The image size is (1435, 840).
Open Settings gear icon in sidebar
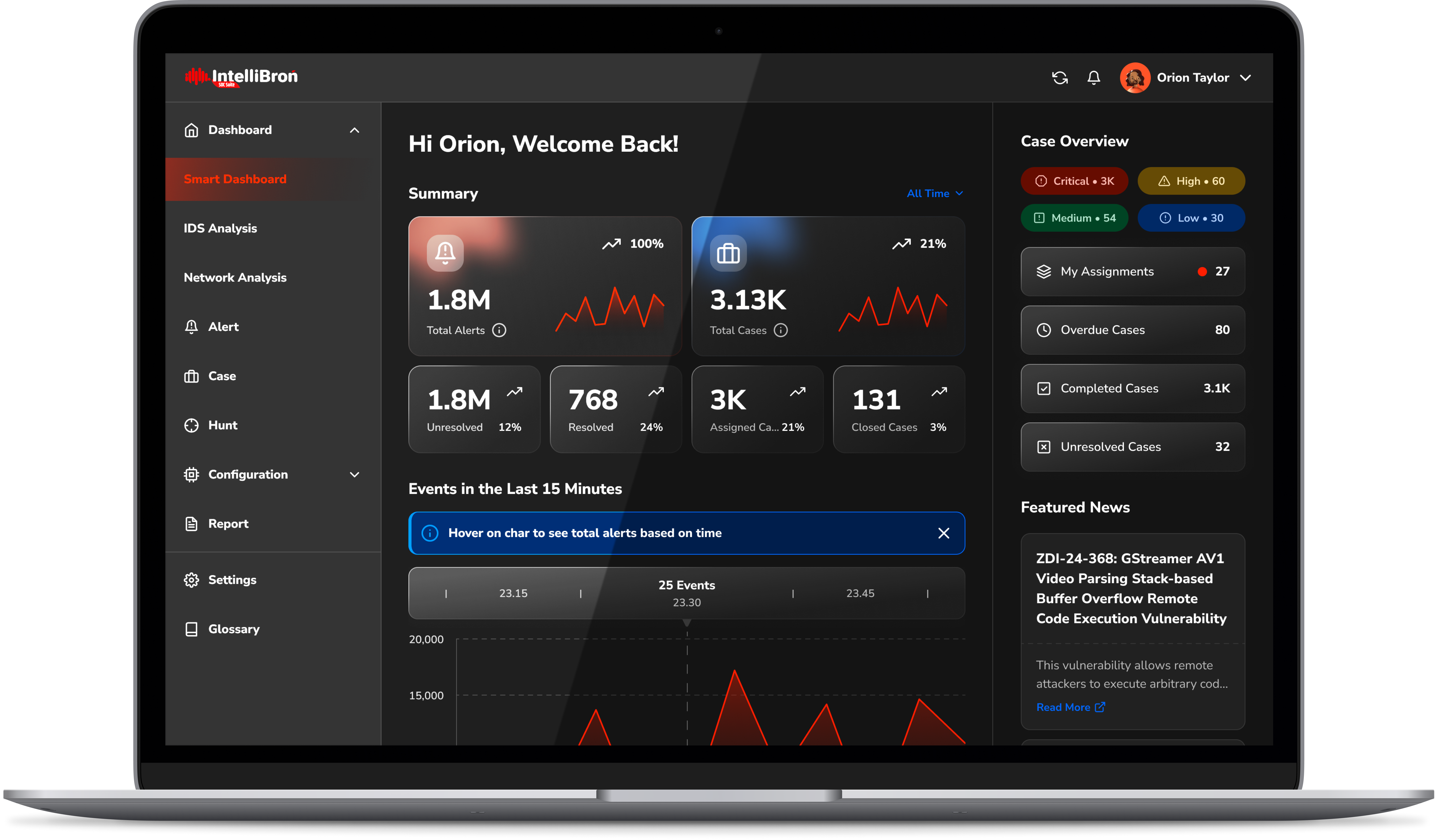[x=191, y=580]
